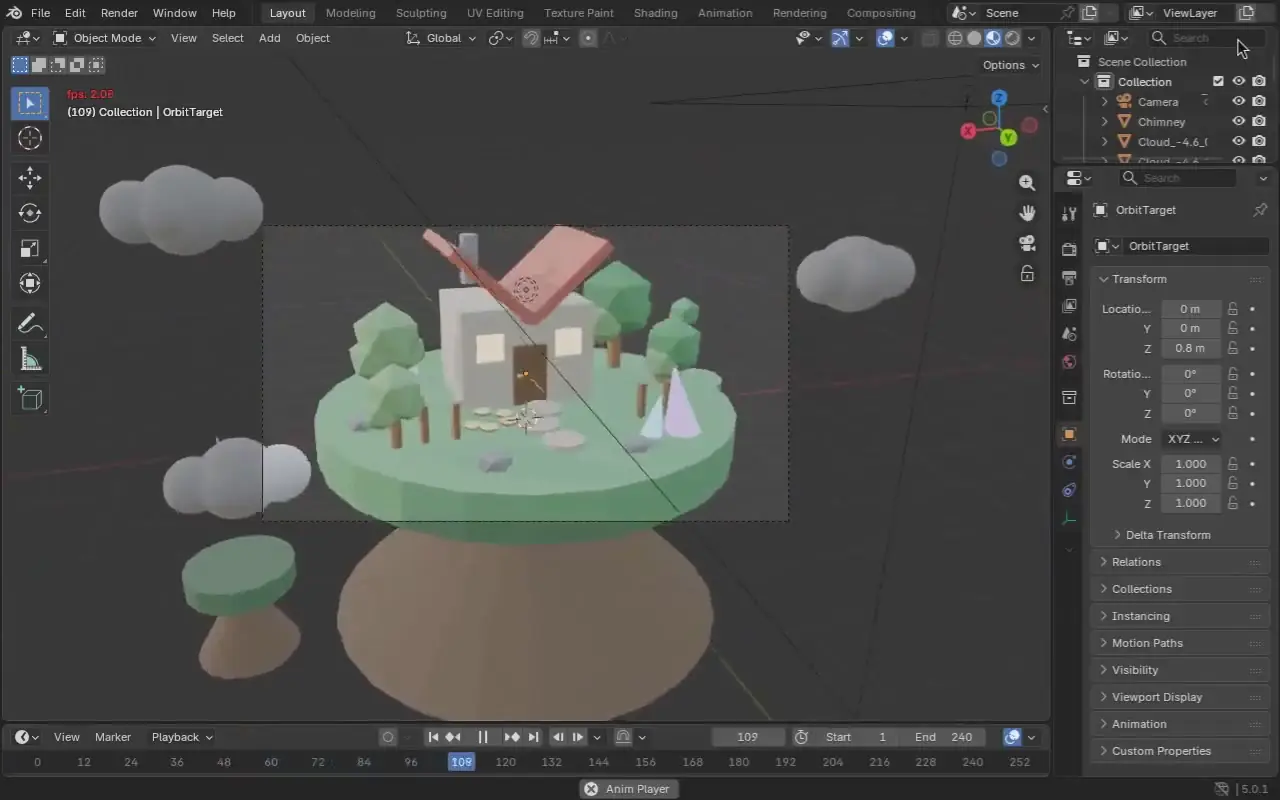This screenshot has height=800, width=1280.
Task: Click the viewport zoom magnifier icon
Action: 1027,182
